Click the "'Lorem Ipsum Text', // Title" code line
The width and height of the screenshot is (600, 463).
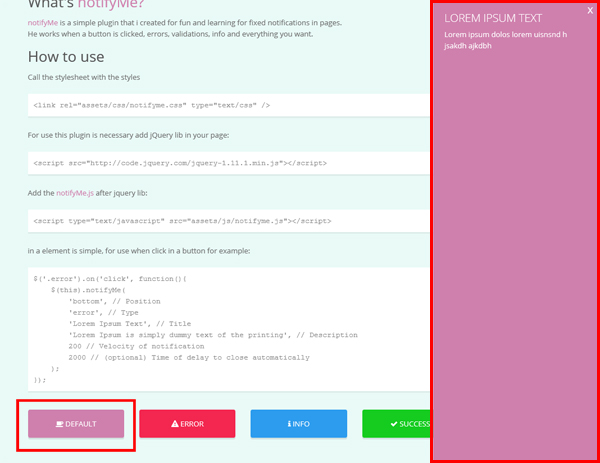(x=130, y=324)
